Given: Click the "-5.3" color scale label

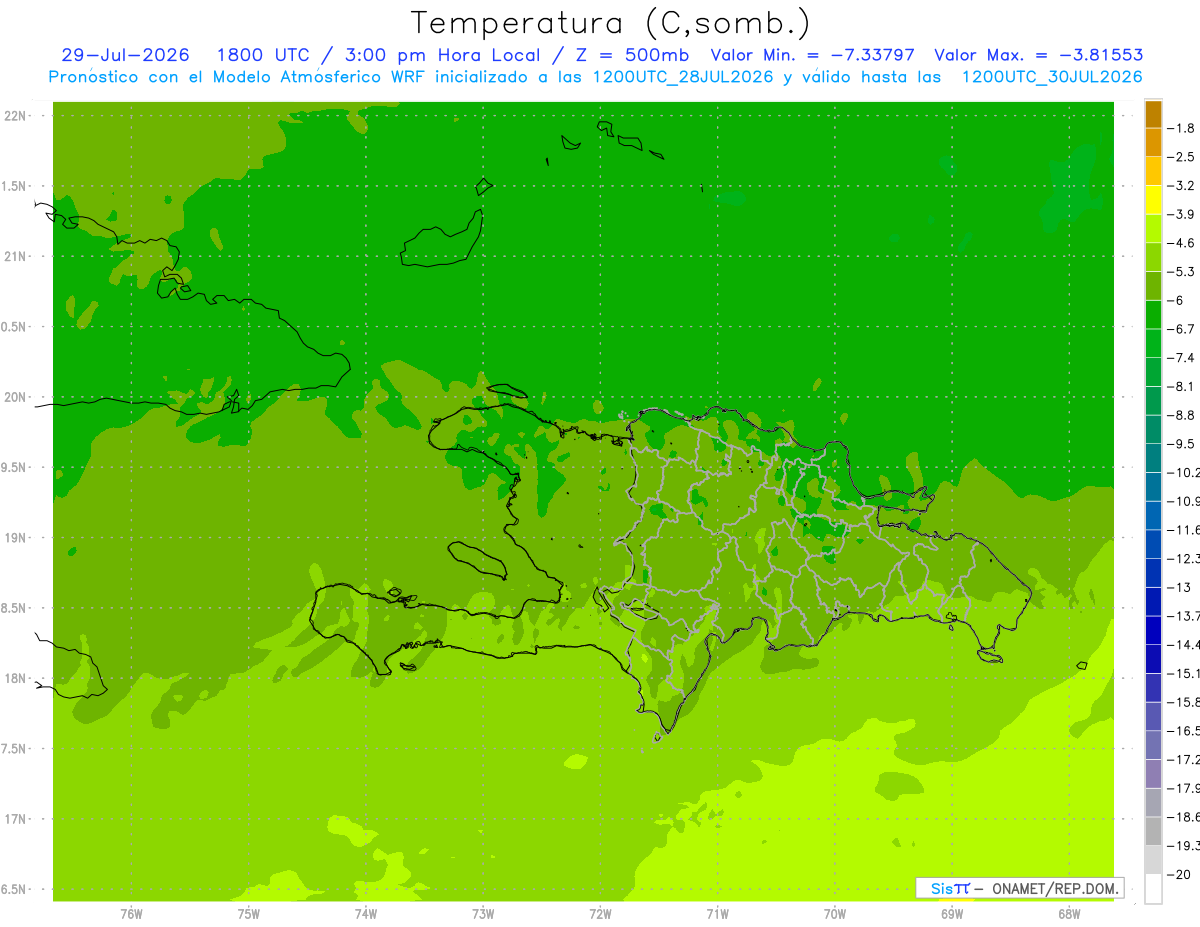Looking at the screenshot, I should click(1182, 271).
